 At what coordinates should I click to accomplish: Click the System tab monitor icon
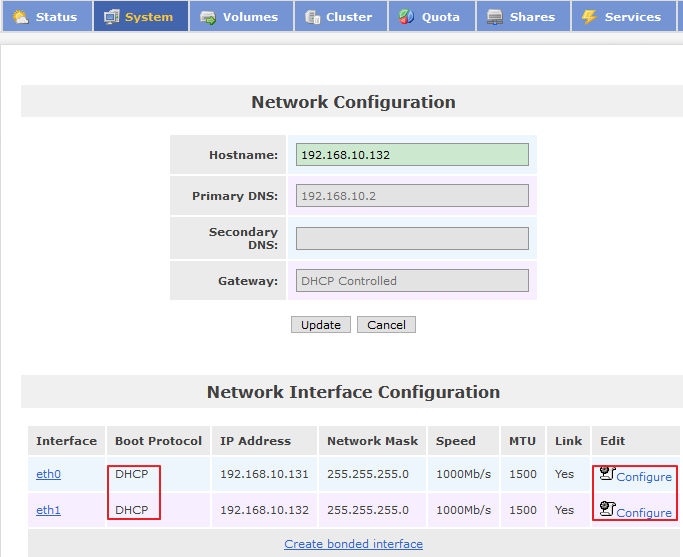click(x=112, y=17)
